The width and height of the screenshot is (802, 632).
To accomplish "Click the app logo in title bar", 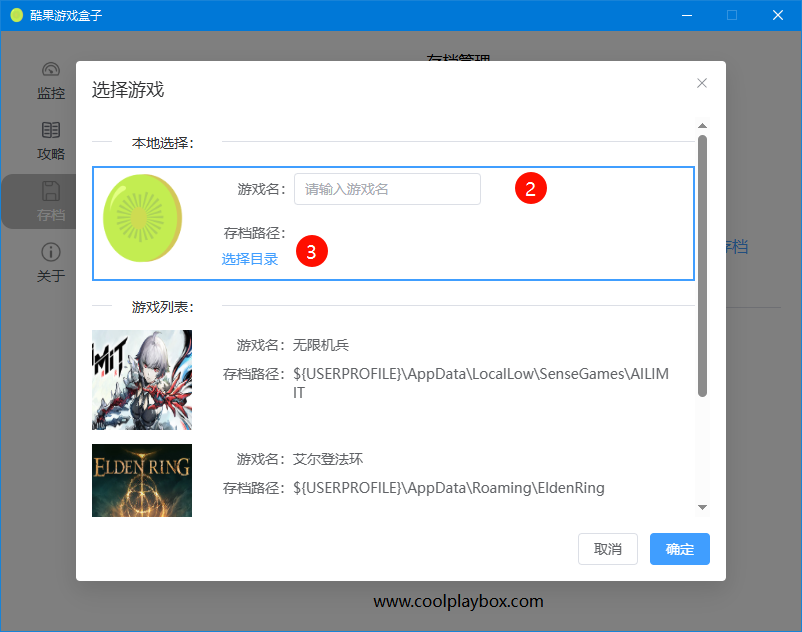I will point(16,15).
